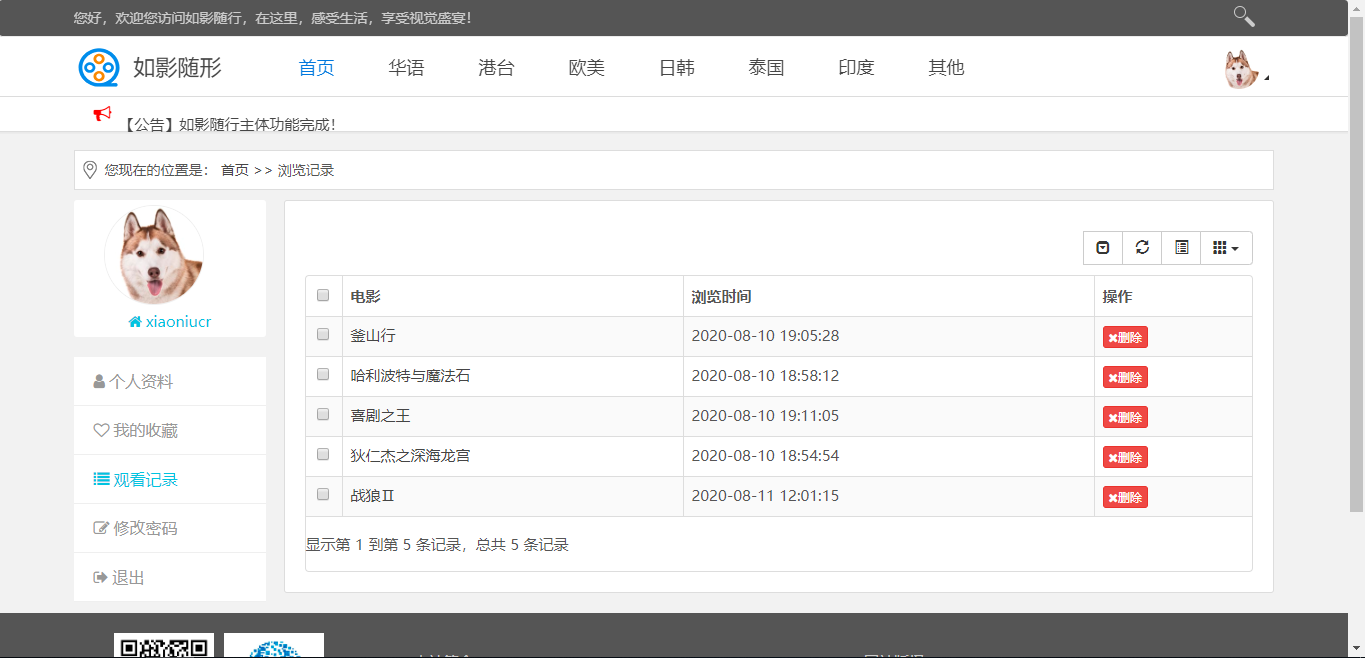Screen dimensions: 1365x658
Task: Select the 喜剧之王 row checkbox
Action: 323,414
